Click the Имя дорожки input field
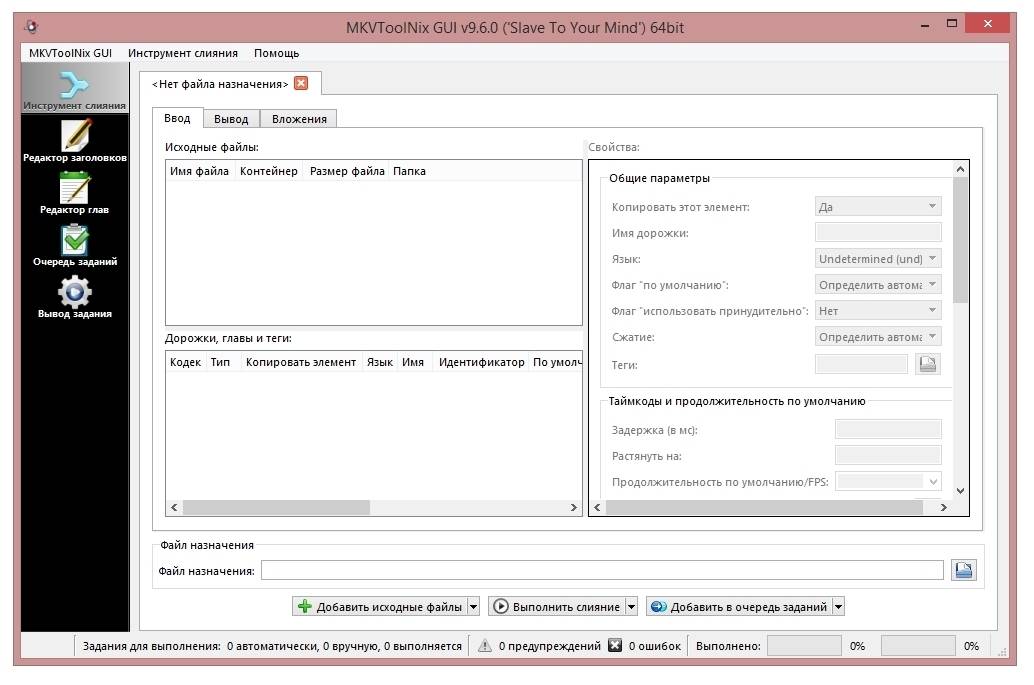1034x685 pixels. 878,232
